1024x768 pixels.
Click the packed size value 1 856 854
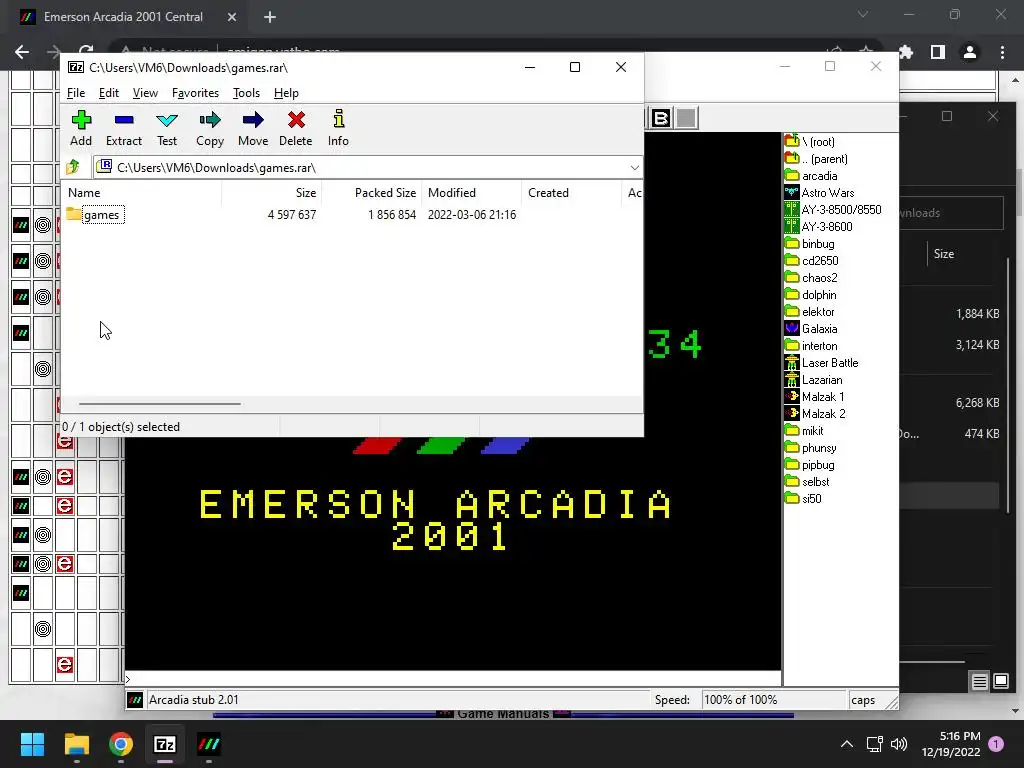392,215
